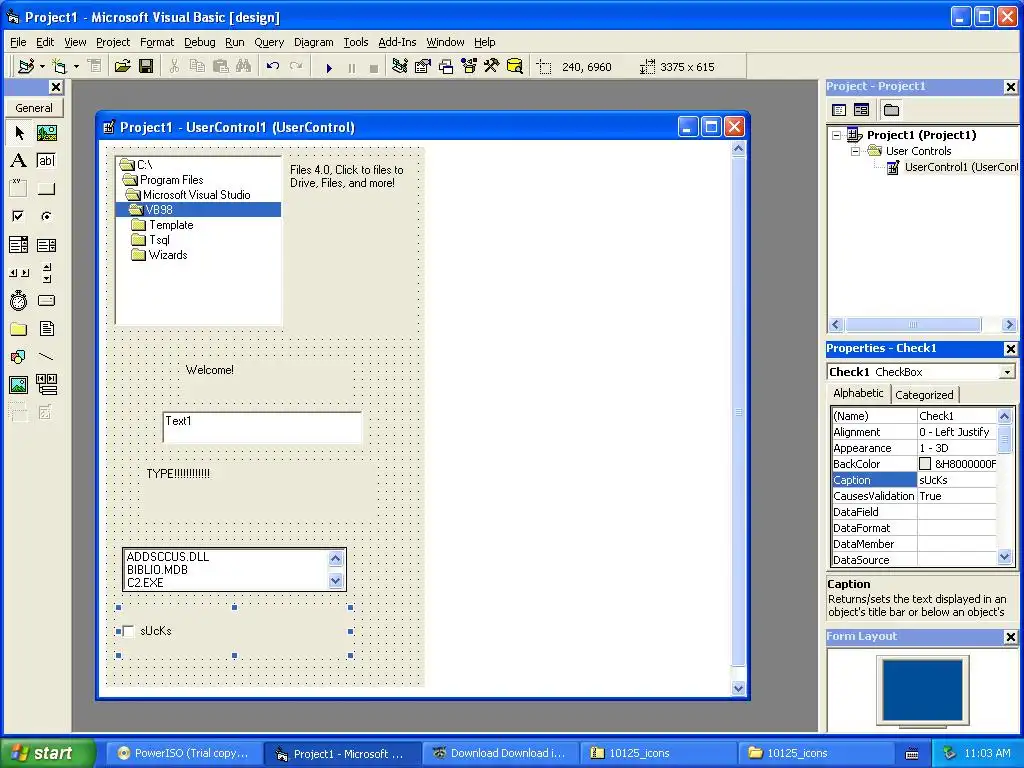Open Project Explorer from toolbar

pos(400,67)
